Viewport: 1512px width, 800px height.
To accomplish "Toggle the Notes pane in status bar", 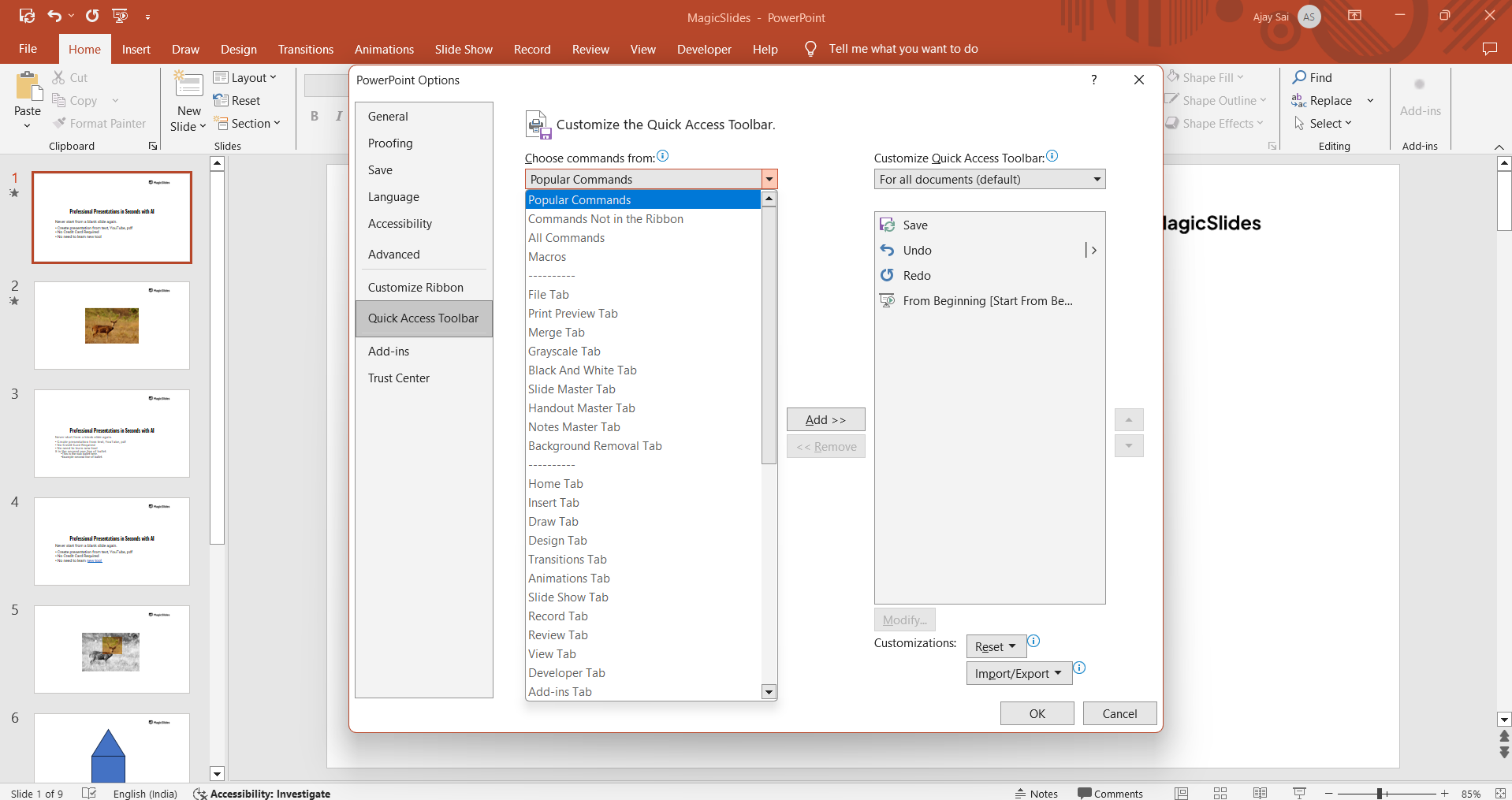I will (x=1036, y=794).
